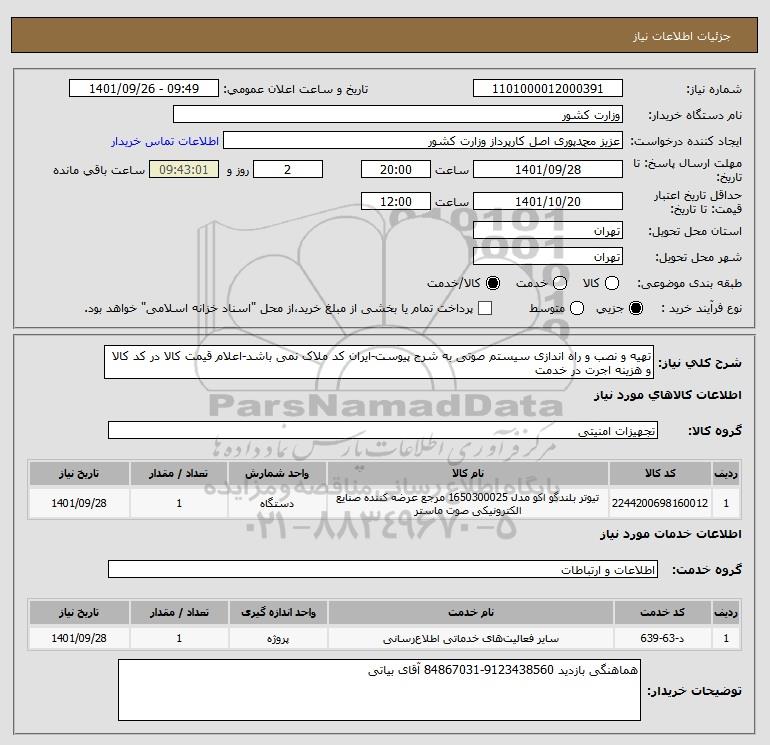The image size is (770, 745).
Task: Choose the جزیی purchase process option
Action: [636, 308]
